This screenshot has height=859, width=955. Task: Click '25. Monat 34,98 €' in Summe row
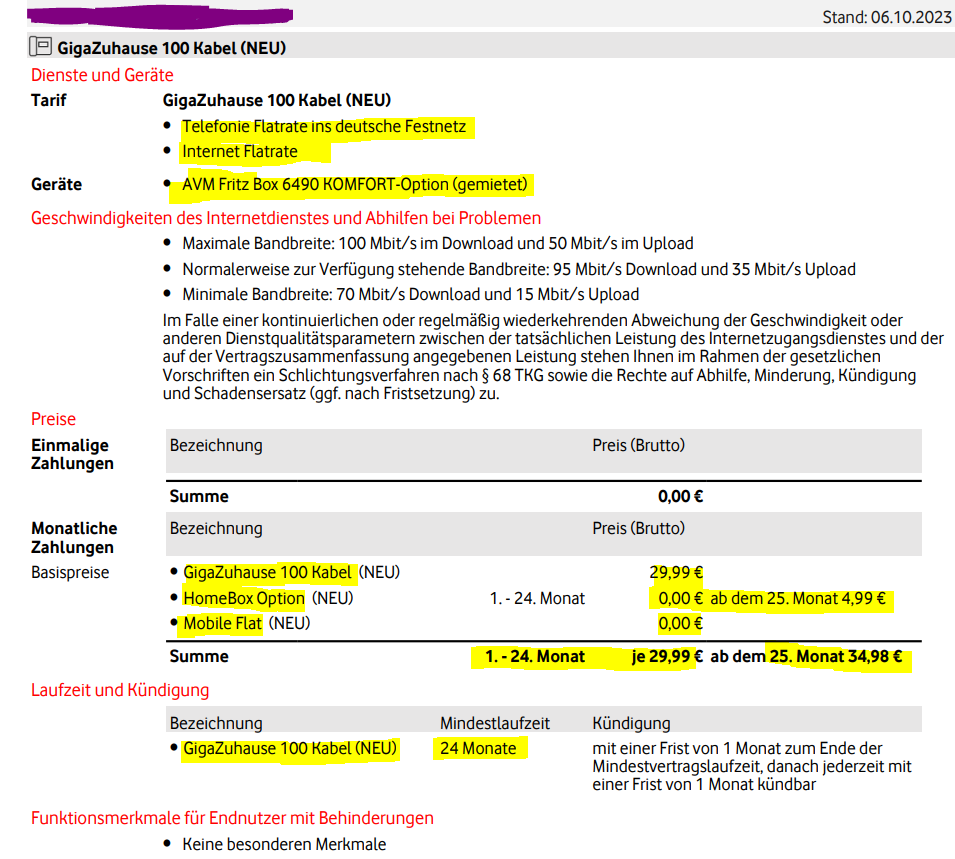(x=836, y=656)
